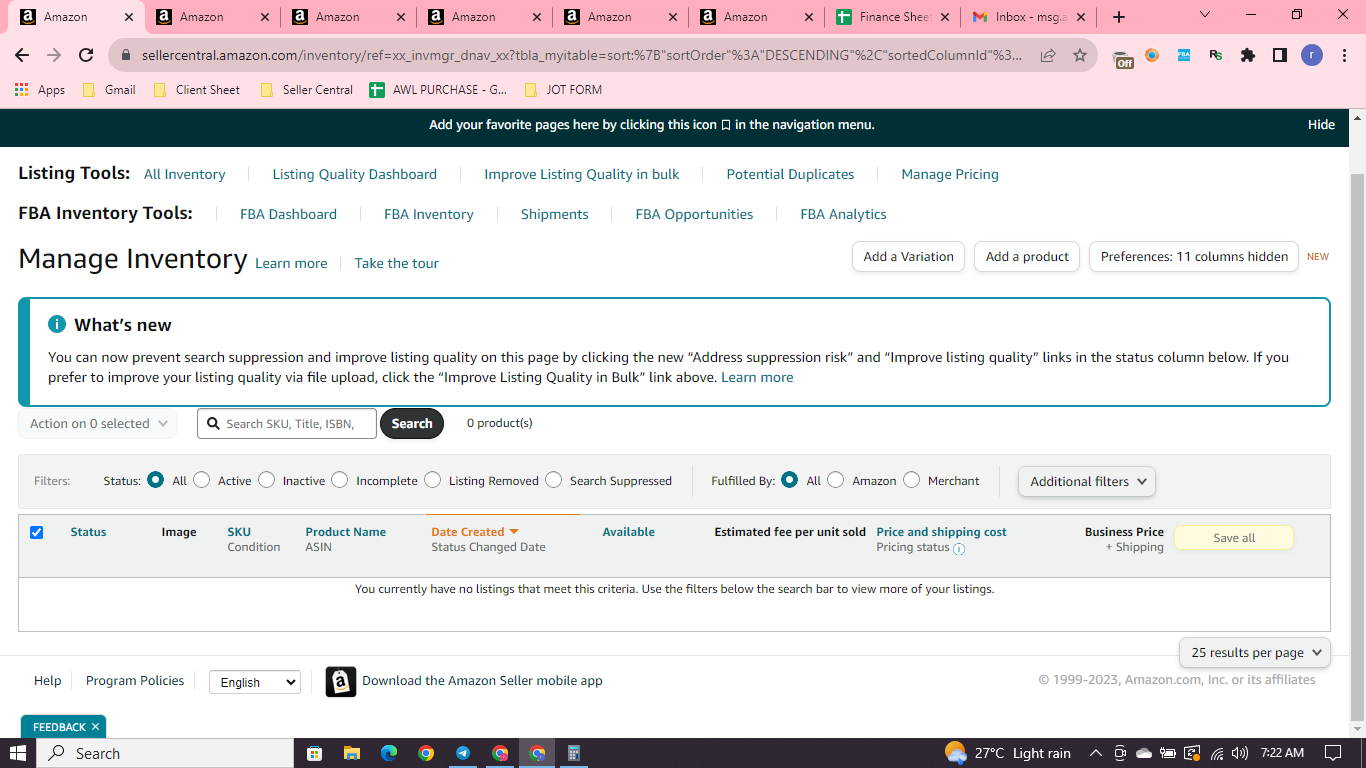
Task: Focus the Search SKU, Title, ISBN field
Action: tap(287, 424)
